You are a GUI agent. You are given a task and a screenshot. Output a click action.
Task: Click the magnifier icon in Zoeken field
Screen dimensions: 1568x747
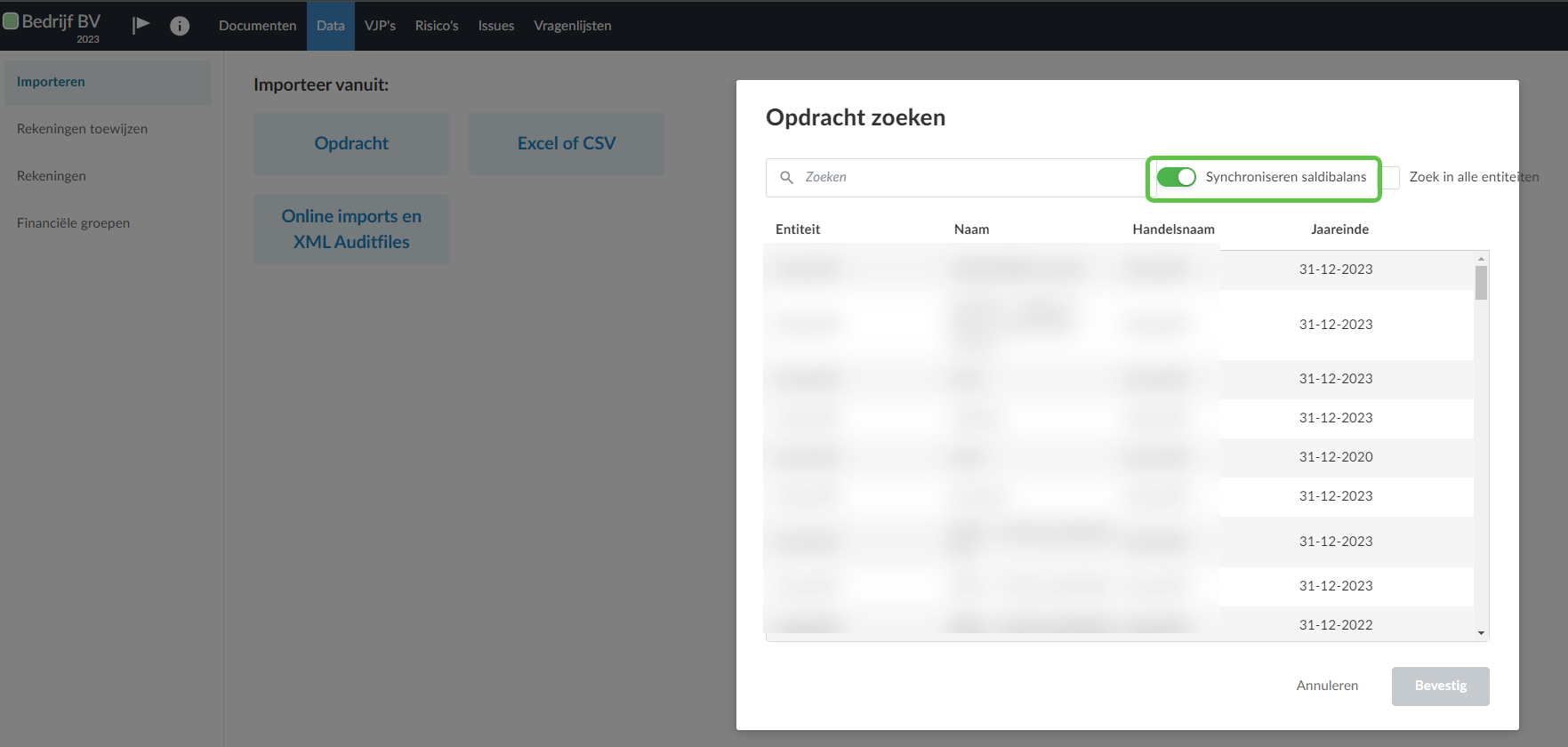786,177
